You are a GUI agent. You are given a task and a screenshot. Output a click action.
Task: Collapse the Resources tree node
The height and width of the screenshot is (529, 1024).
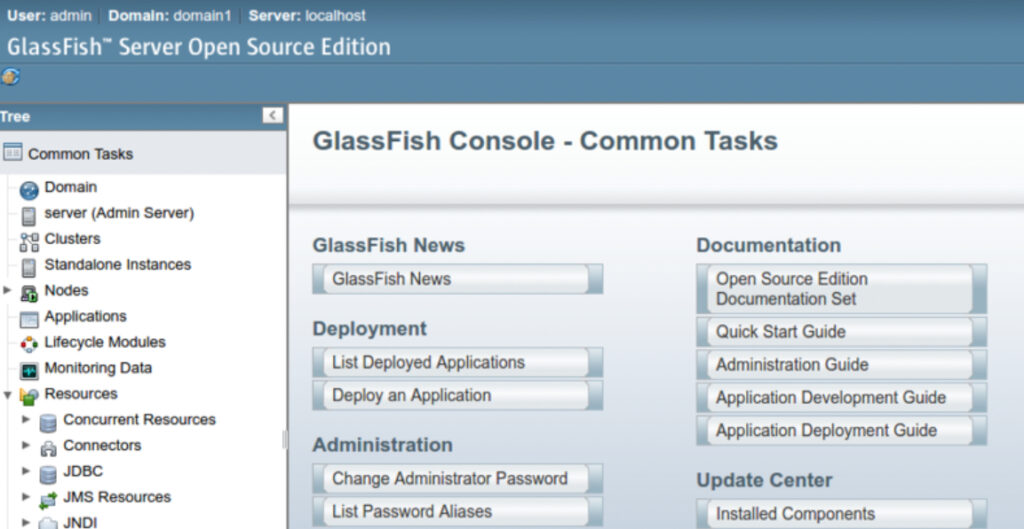pos(8,394)
